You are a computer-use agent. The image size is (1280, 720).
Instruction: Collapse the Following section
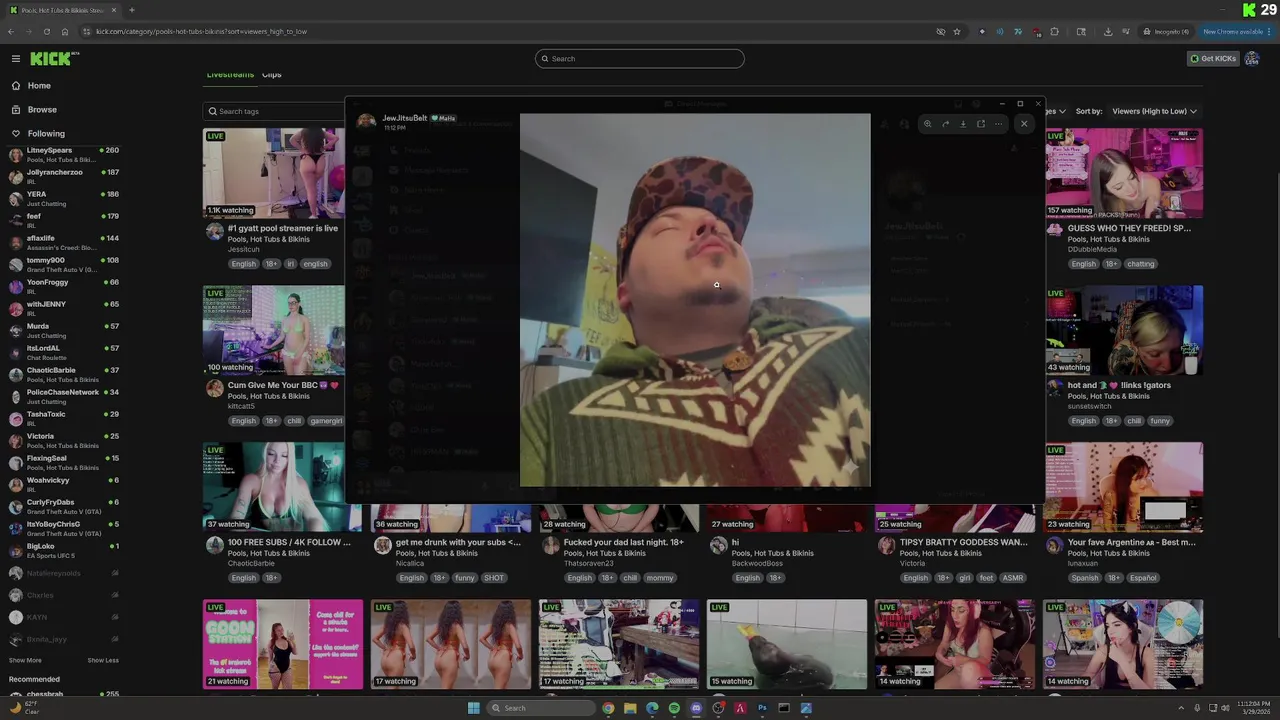click(x=46, y=134)
